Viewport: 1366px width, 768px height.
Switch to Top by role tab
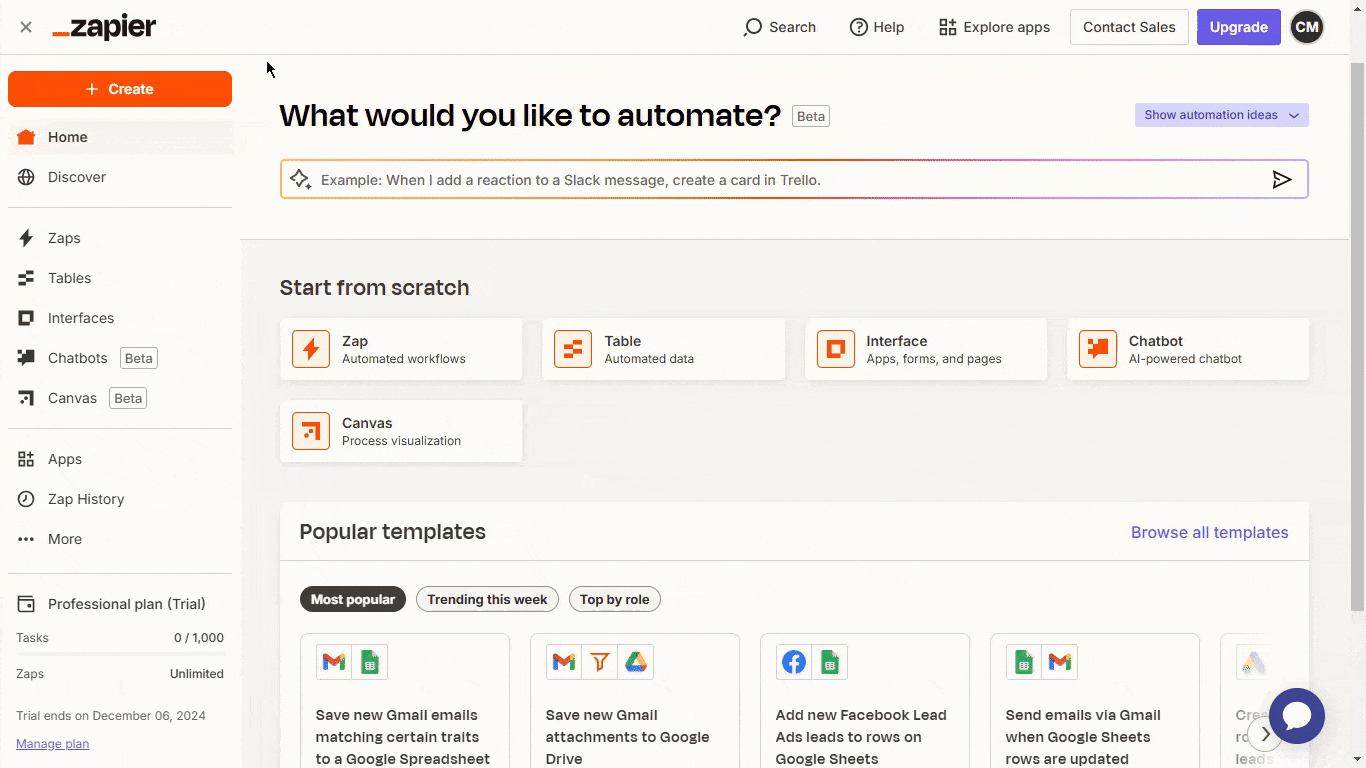614,599
